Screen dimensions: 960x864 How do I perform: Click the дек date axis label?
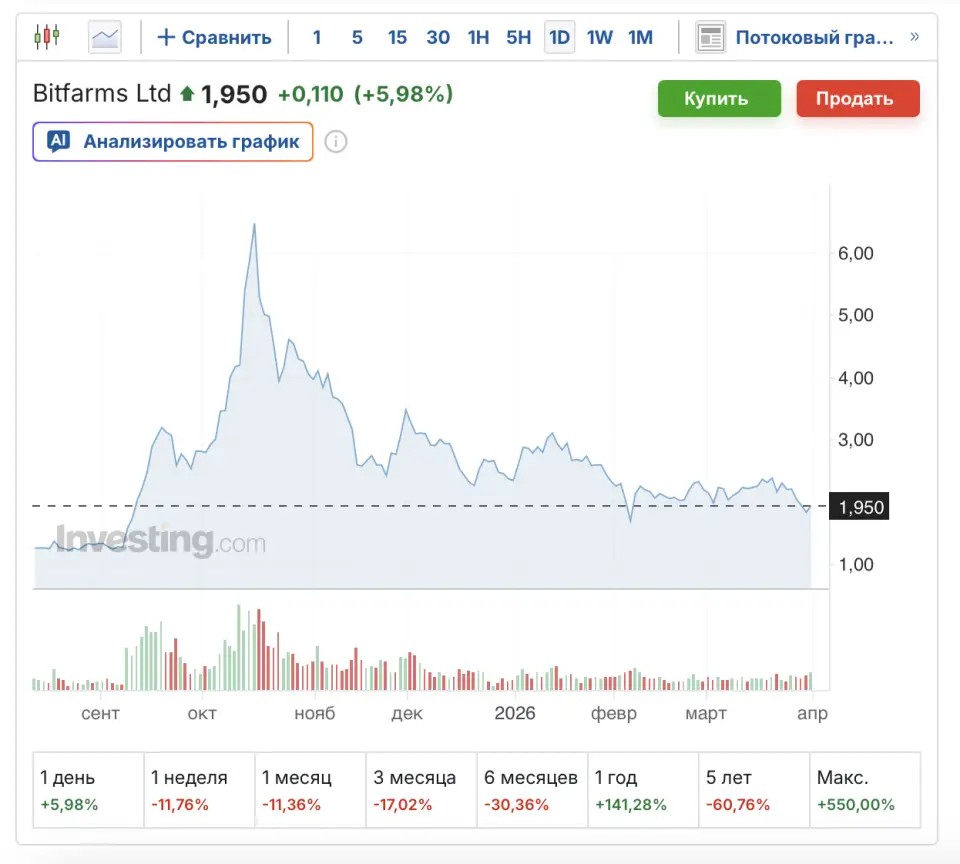407,713
